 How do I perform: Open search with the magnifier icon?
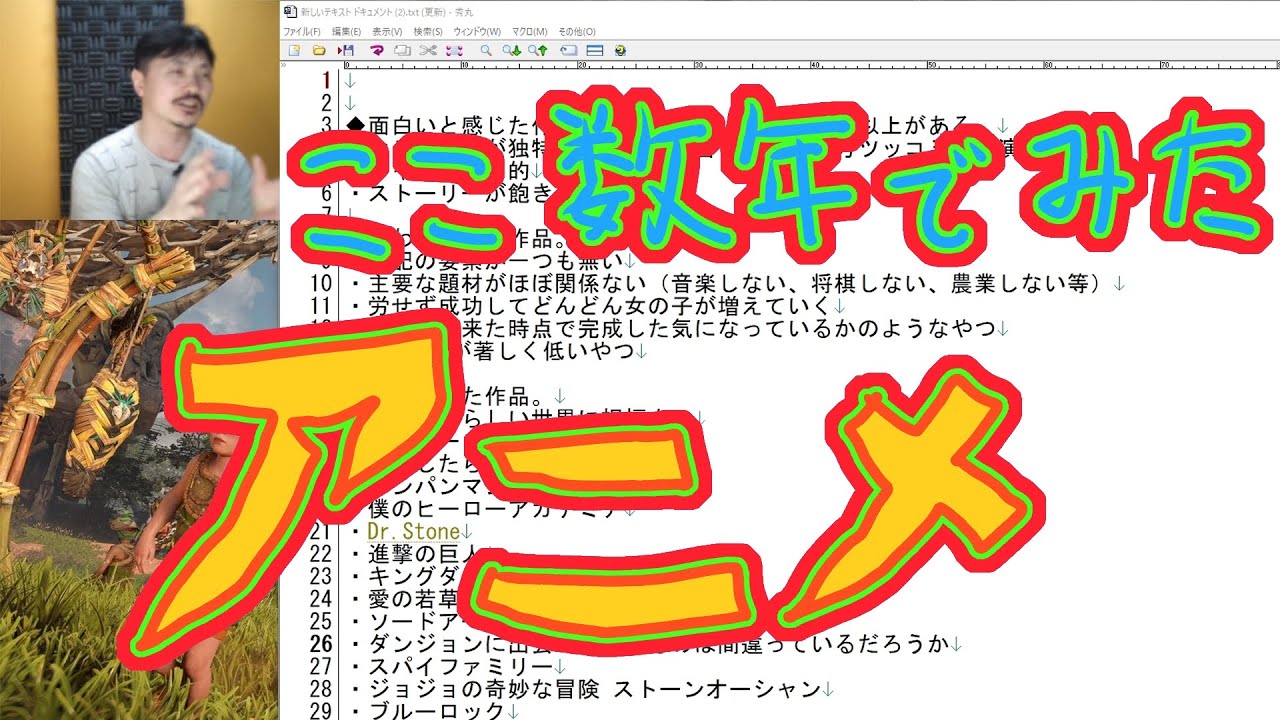coord(486,50)
